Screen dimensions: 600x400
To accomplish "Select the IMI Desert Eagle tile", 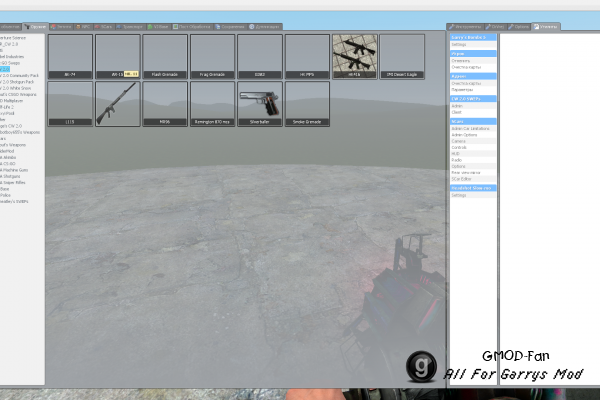I will [x=402, y=57].
